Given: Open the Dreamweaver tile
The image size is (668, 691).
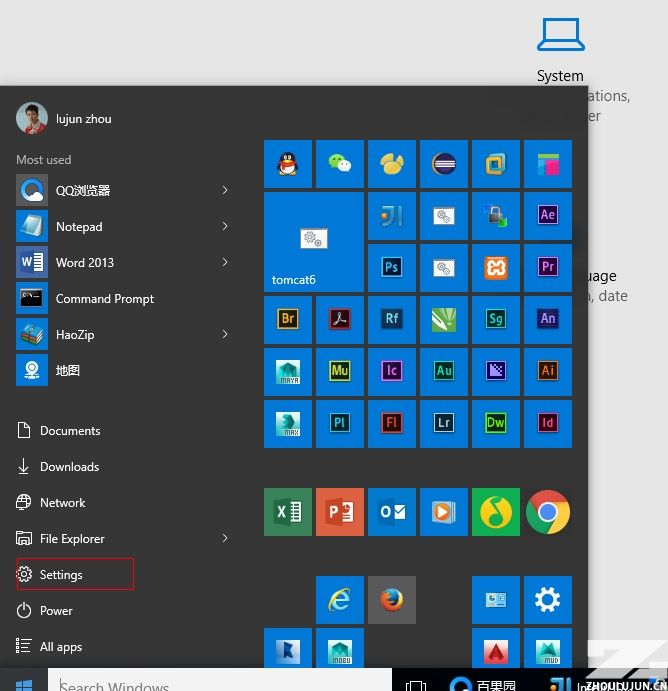Looking at the screenshot, I should pyautogui.click(x=496, y=424).
